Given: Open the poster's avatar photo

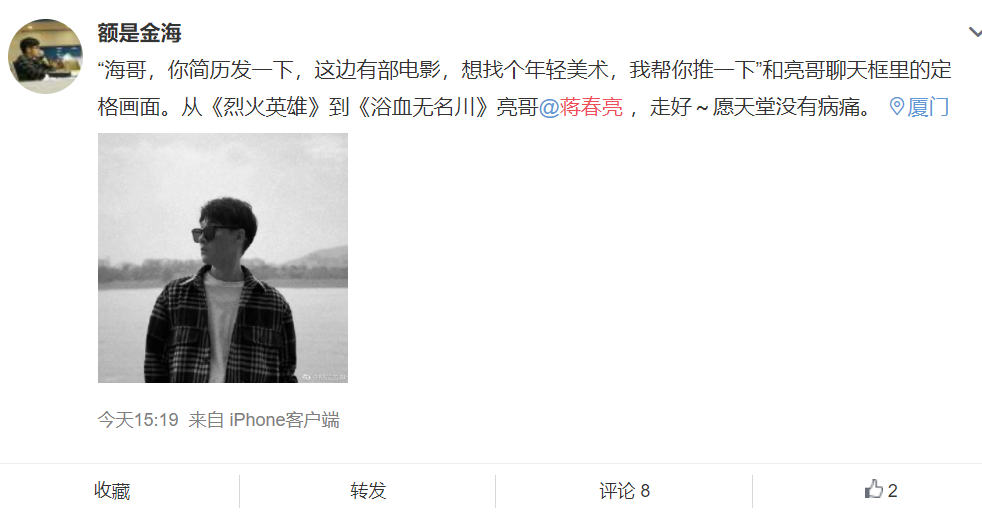Looking at the screenshot, I should (45, 56).
